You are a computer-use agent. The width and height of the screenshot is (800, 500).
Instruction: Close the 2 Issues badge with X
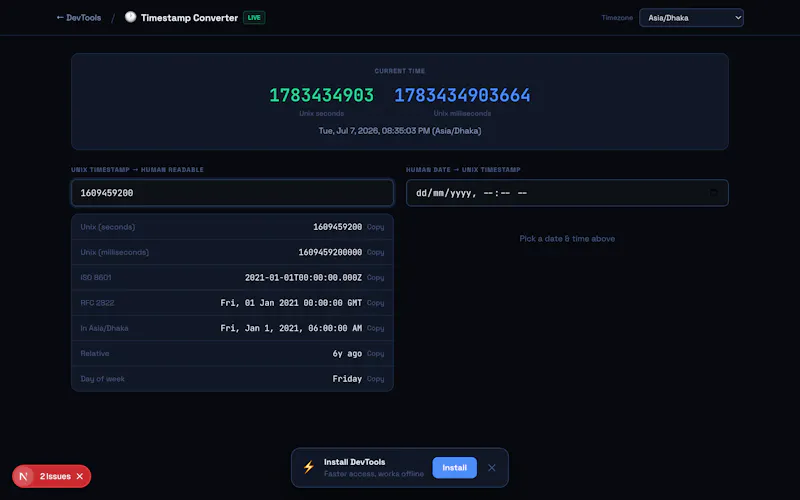80,477
